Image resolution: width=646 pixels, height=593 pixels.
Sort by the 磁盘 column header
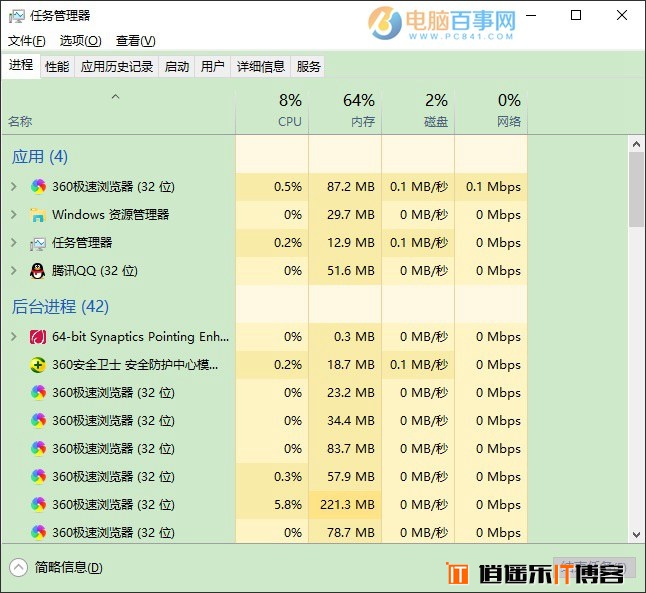418,110
